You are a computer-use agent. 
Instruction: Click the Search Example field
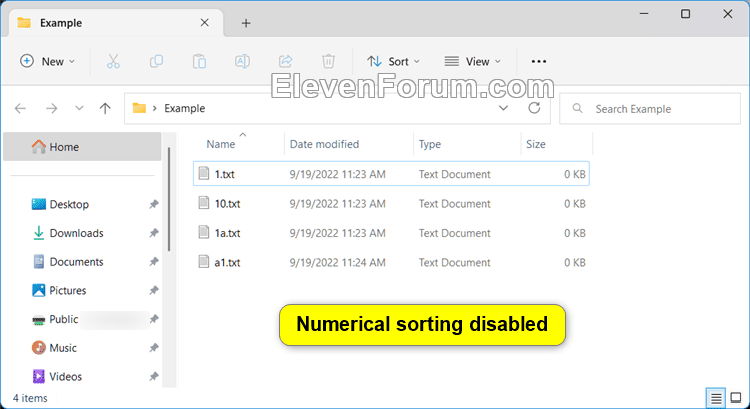point(650,109)
